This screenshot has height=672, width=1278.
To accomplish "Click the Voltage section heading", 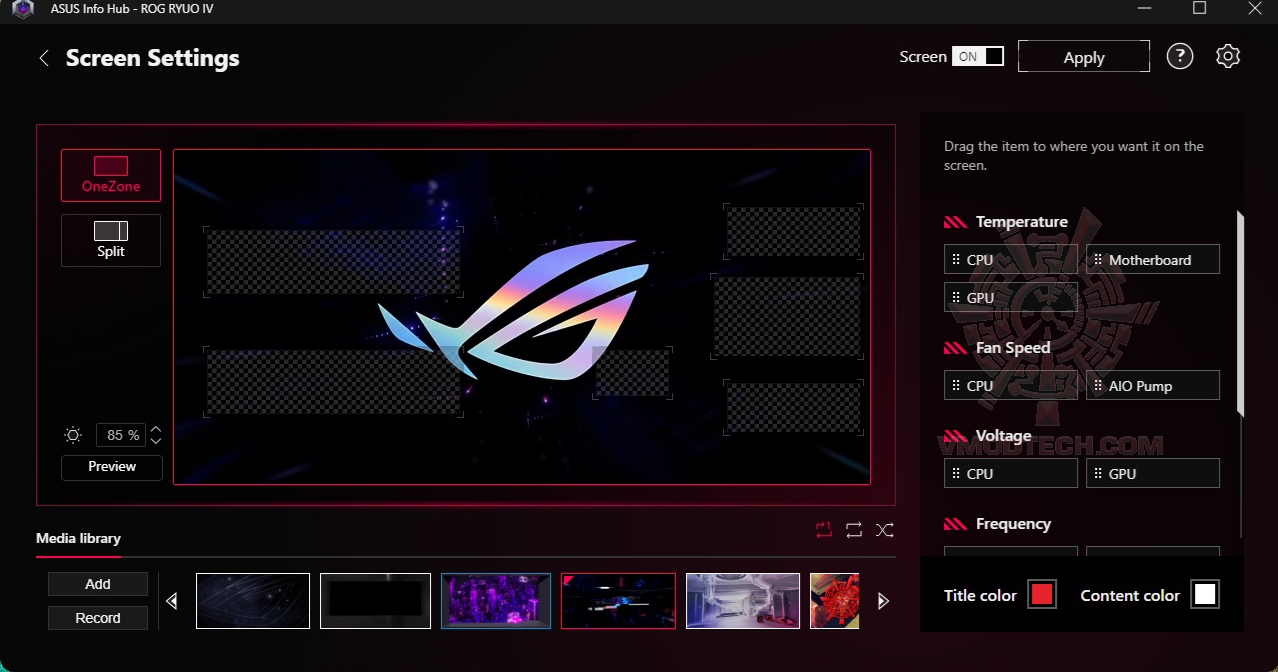I will tap(1003, 436).
